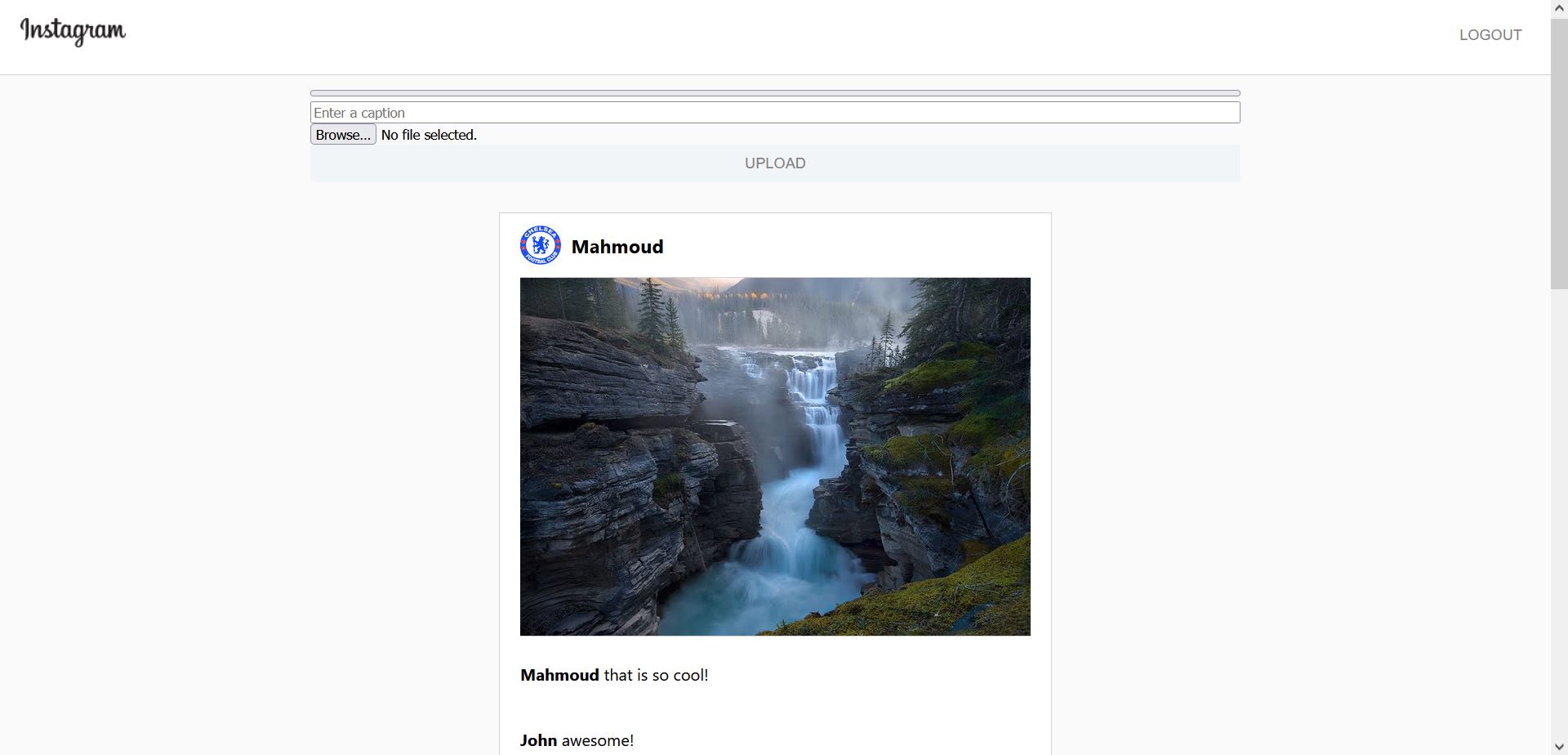Click the scrollbar up arrow
The height and width of the screenshot is (755, 1568).
coord(1559,7)
